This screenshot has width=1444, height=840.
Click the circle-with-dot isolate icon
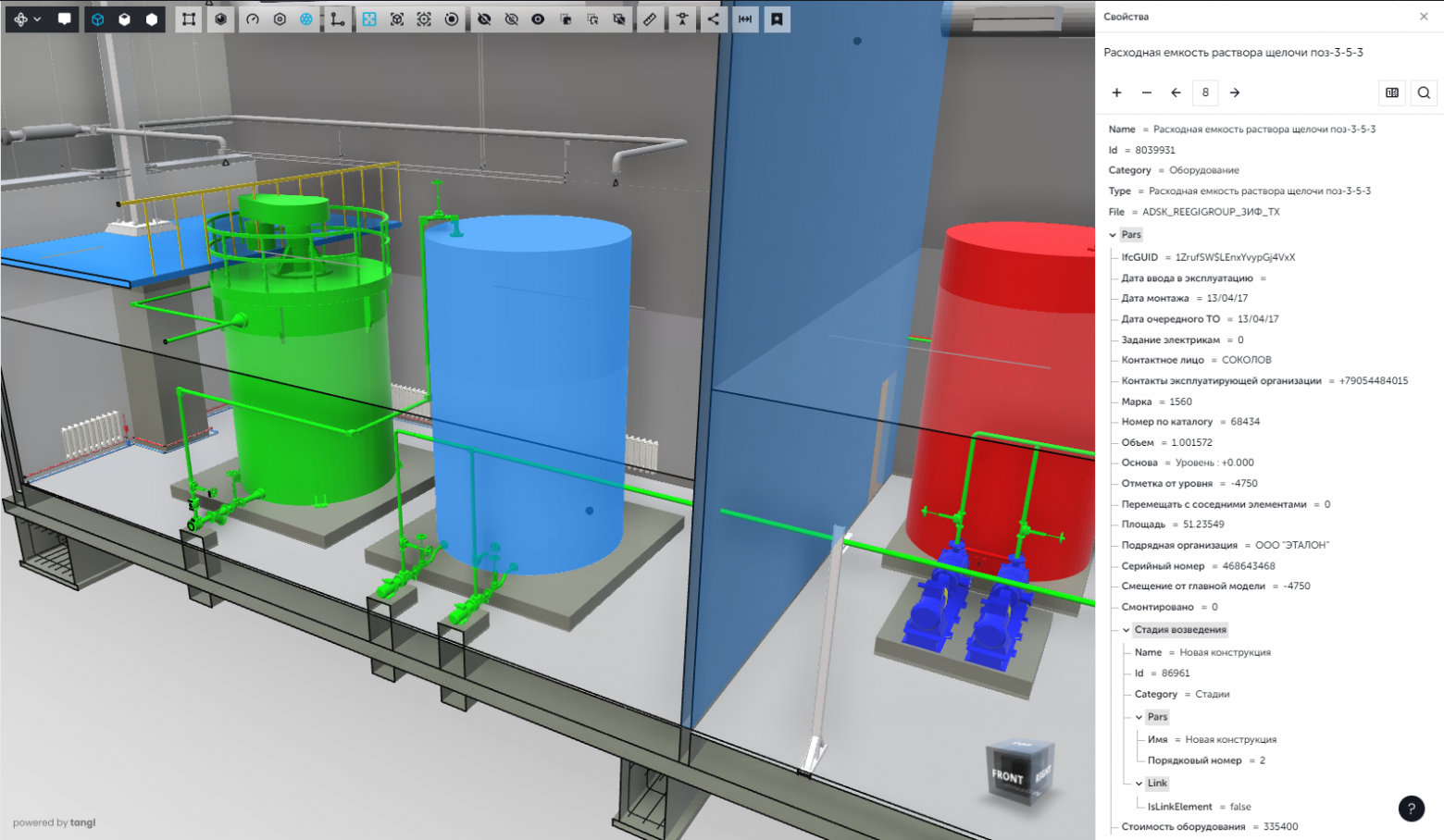452,19
